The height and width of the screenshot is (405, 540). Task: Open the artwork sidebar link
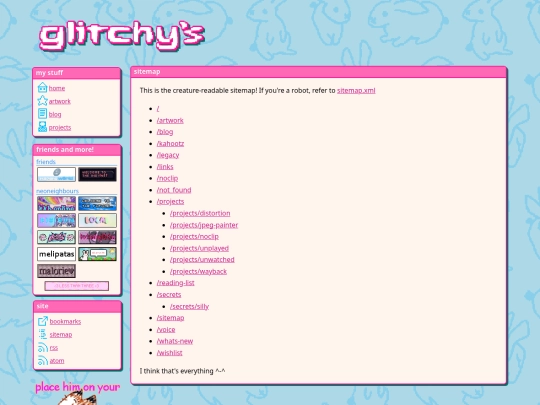60,101
